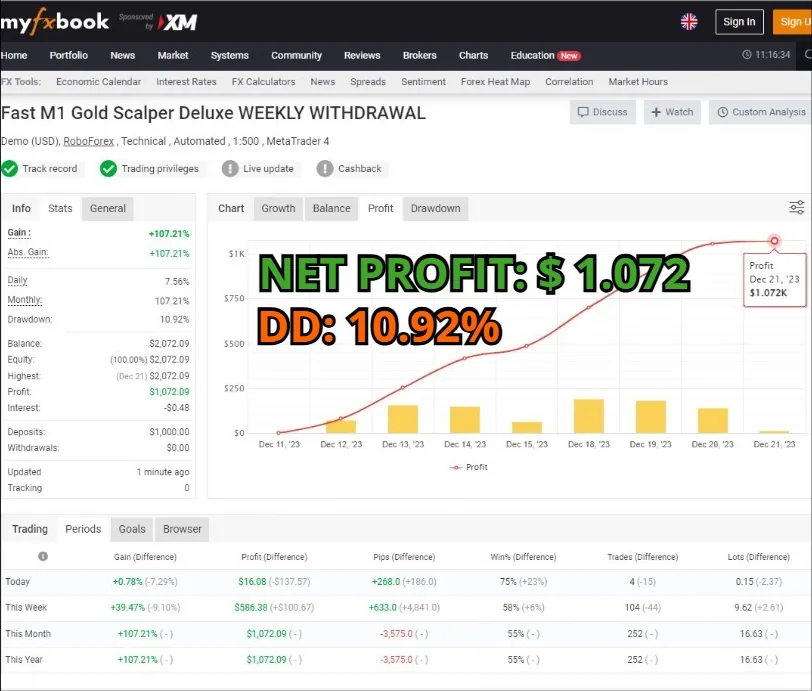The width and height of the screenshot is (812, 691).
Task: Switch to the Browser tab
Action: click(x=182, y=529)
